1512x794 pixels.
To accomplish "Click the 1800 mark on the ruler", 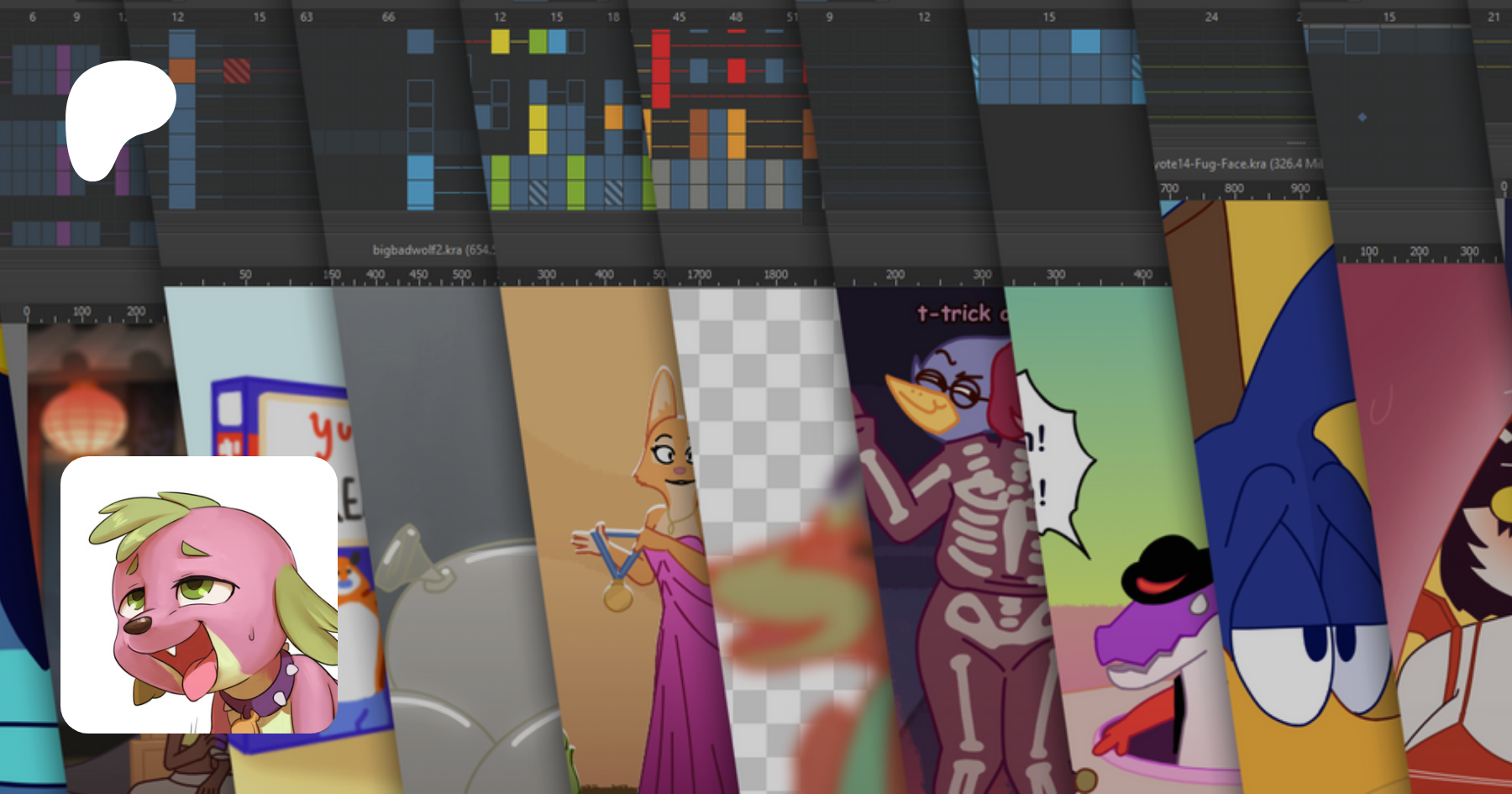I will (x=775, y=275).
